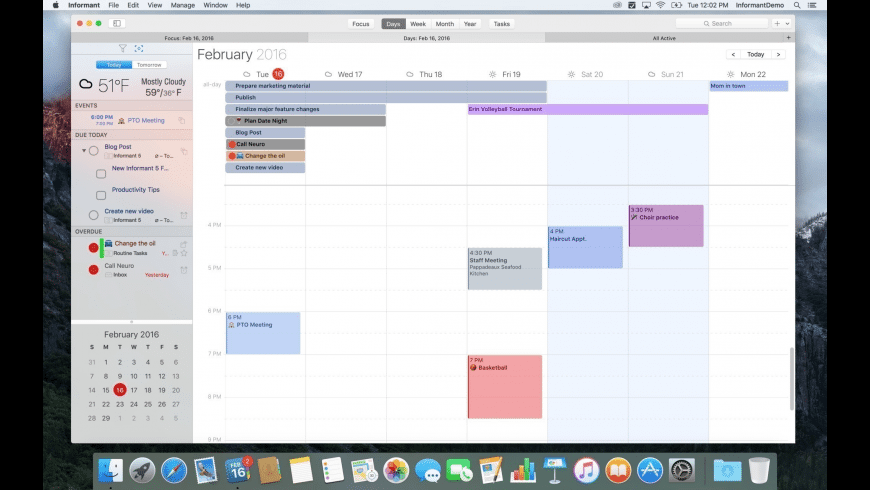Open System Preferences gear in dock
The image size is (870, 490).
coord(681,470)
